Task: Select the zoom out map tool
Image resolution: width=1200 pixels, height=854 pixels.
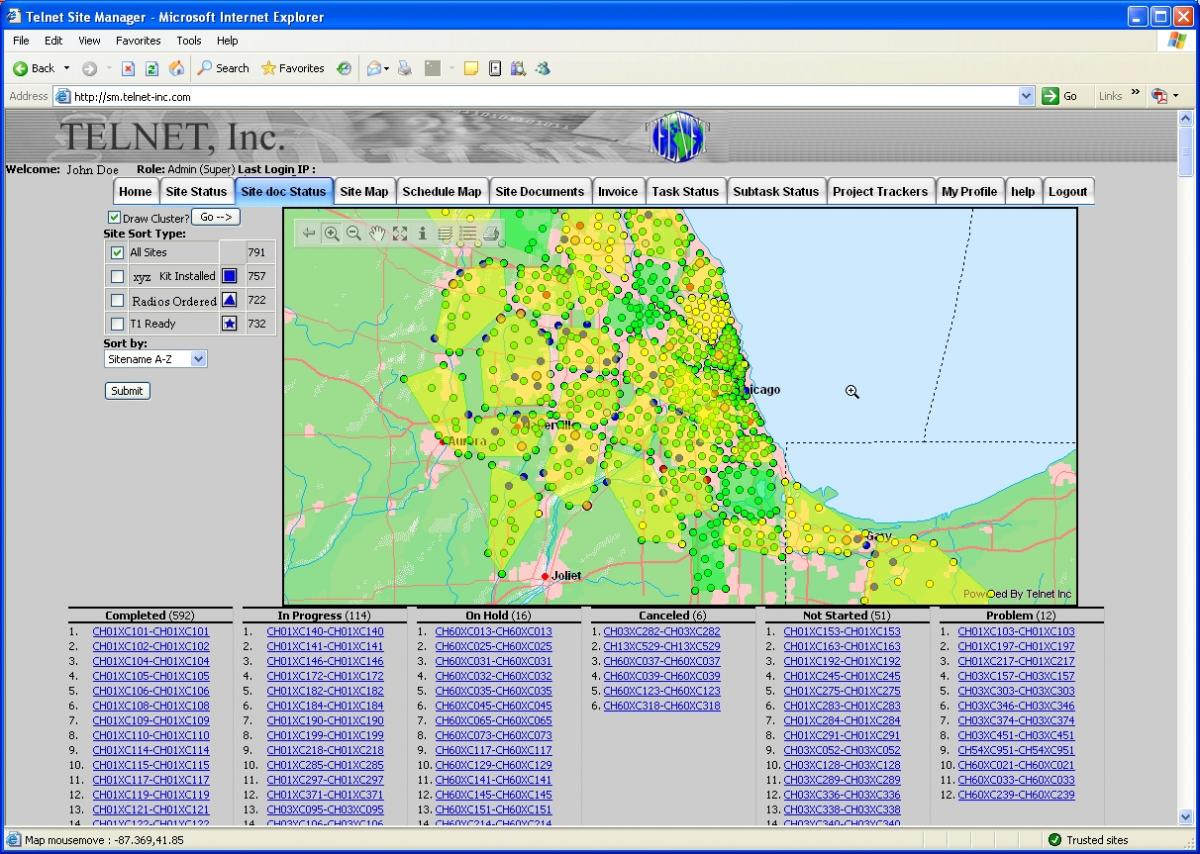Action: click(x=354, y=233)
